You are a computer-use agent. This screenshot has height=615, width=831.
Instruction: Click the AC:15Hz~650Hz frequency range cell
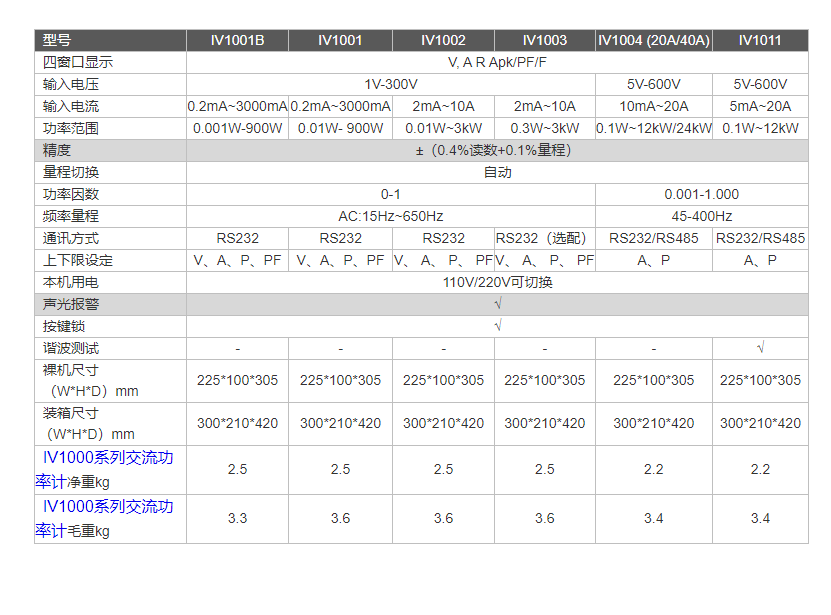tap(391, 216)
